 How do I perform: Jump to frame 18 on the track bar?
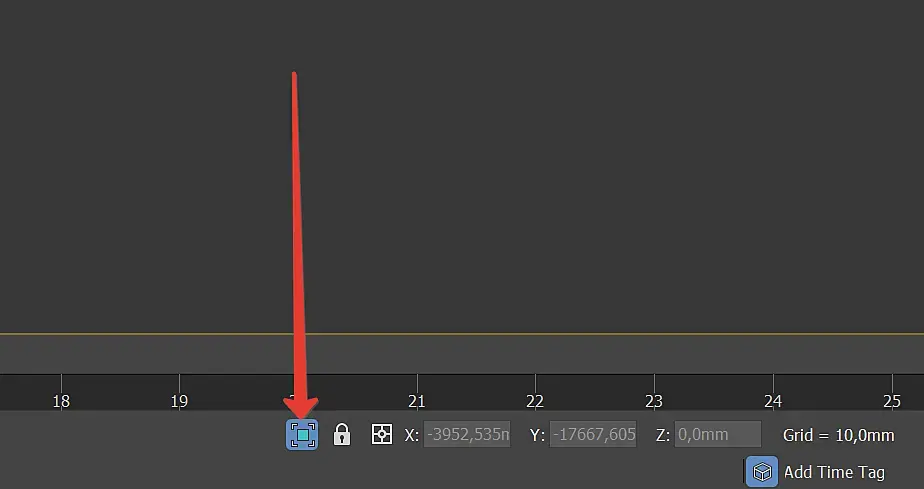(61, 401)
